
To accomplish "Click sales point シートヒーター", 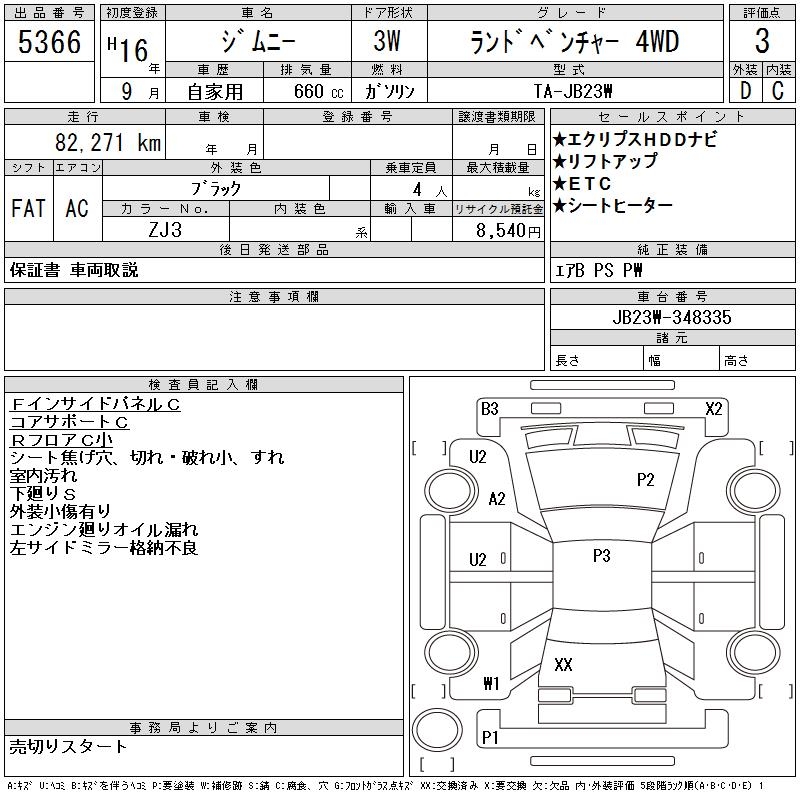I will point(613,206).
